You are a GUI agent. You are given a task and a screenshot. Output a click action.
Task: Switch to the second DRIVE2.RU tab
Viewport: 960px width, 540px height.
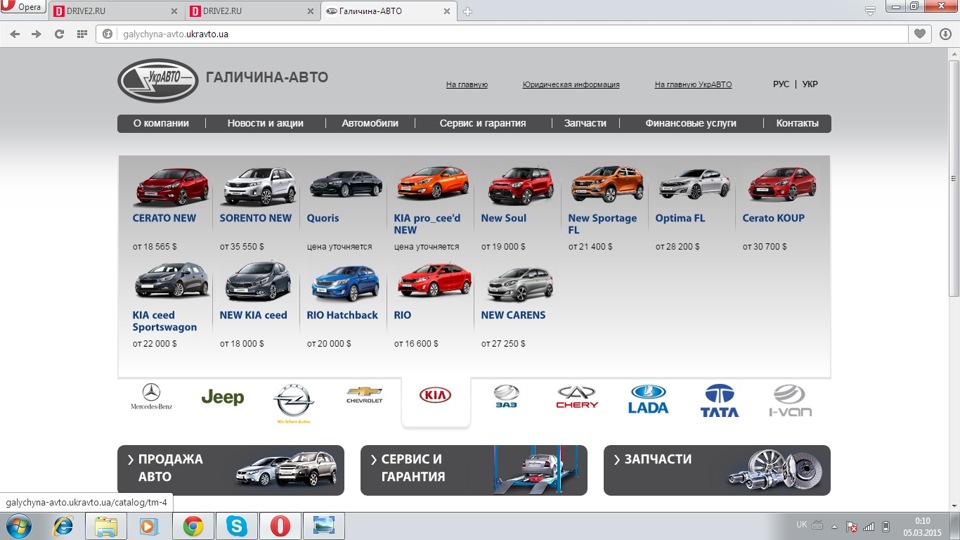click(252, 11)
